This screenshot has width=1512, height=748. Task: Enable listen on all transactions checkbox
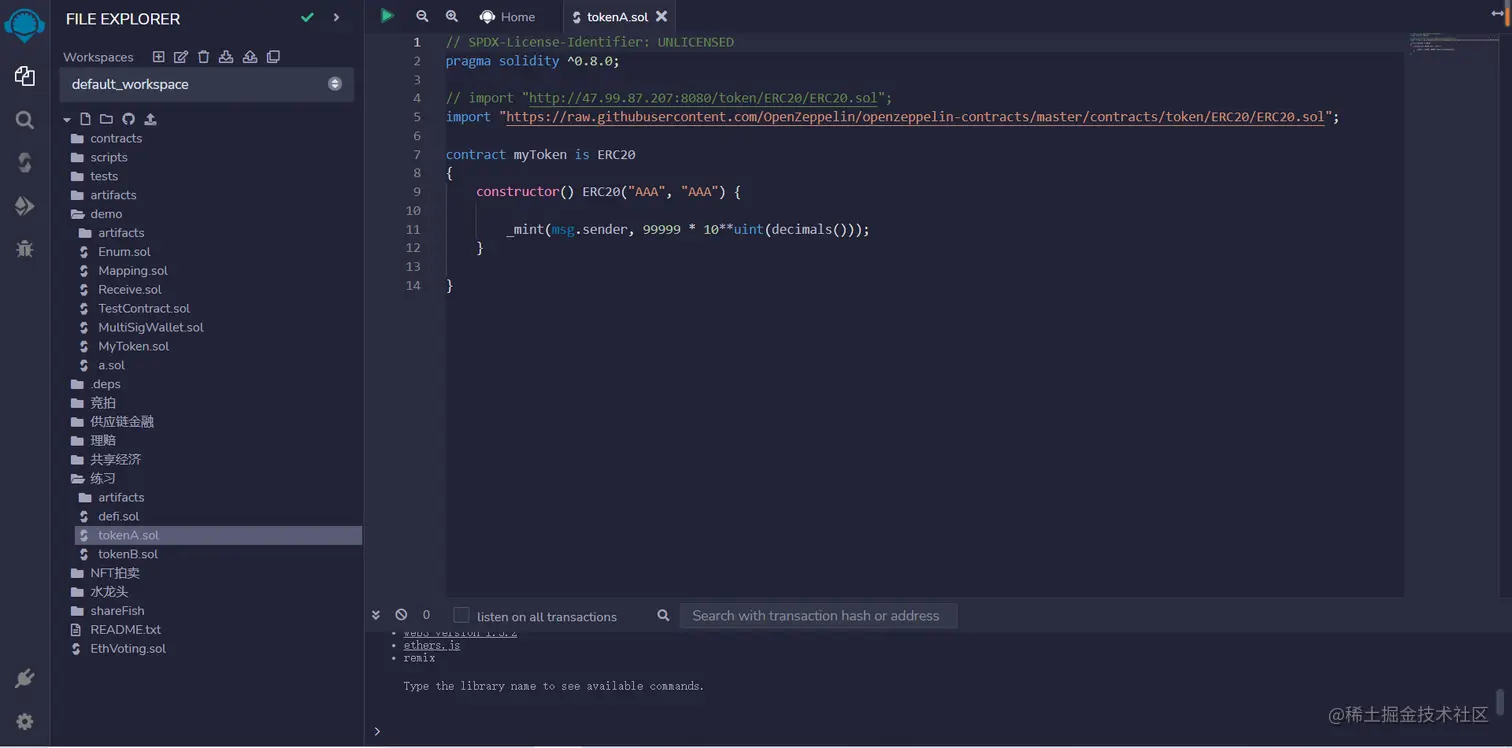(x=461, y=615)
